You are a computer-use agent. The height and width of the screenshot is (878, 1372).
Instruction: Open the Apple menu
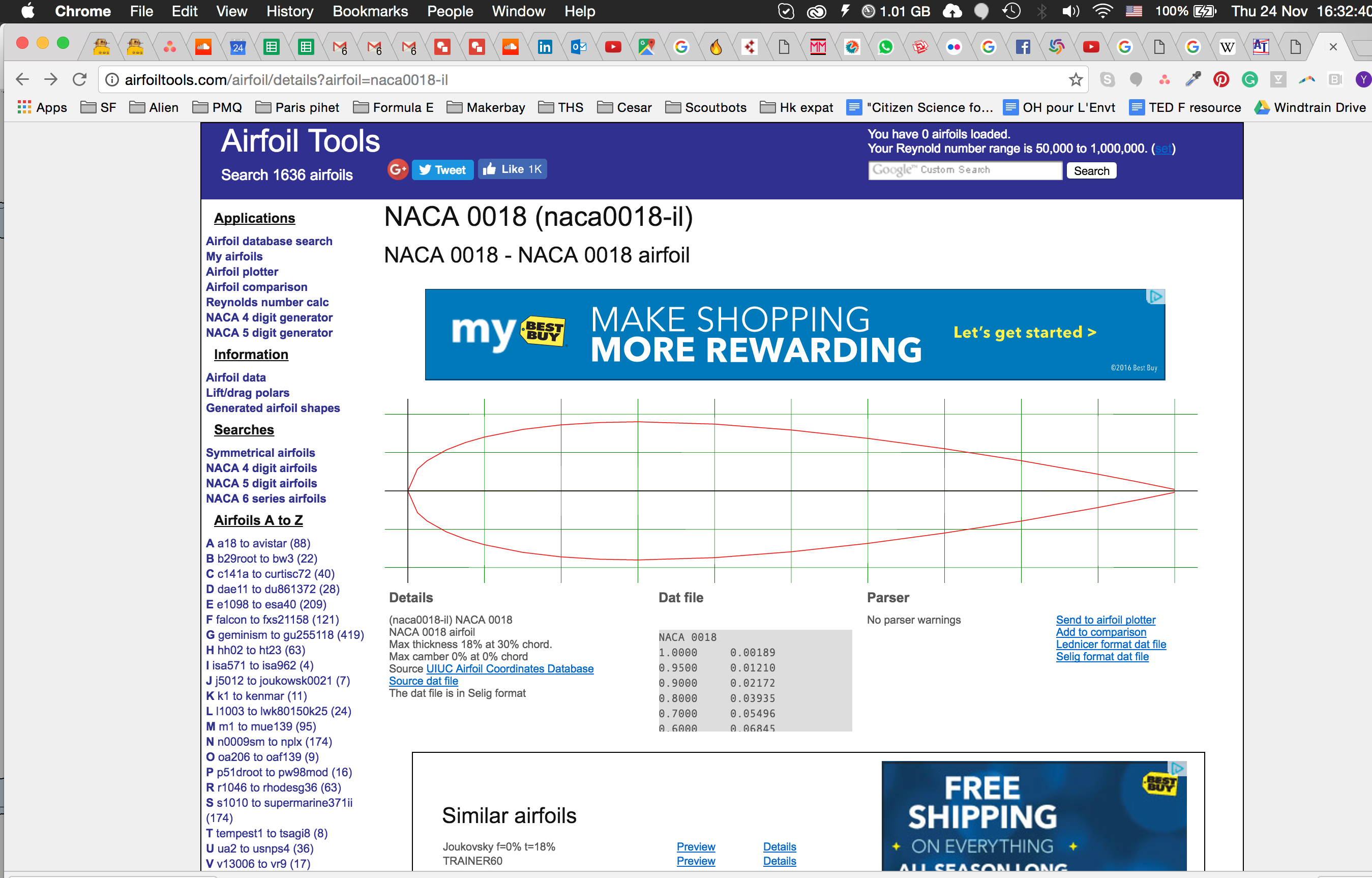tap(27, 11)
